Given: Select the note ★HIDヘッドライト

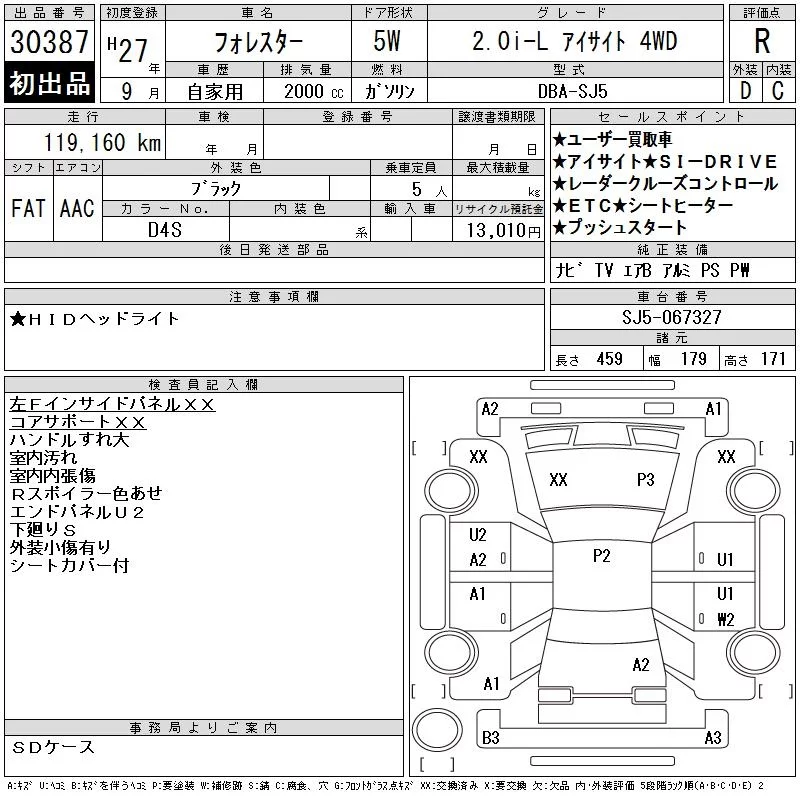Looking at the screenshot, I should point(94,319).
